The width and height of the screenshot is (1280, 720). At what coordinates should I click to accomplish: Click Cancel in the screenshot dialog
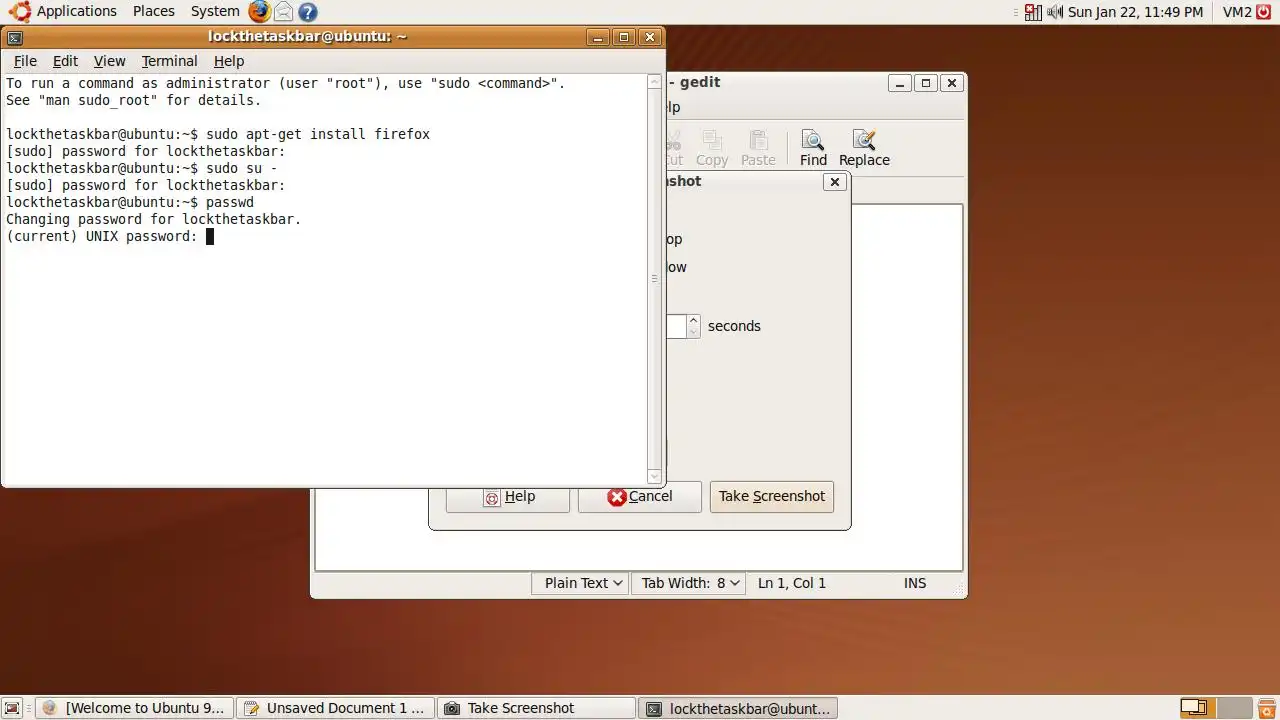tap(640, 496)
